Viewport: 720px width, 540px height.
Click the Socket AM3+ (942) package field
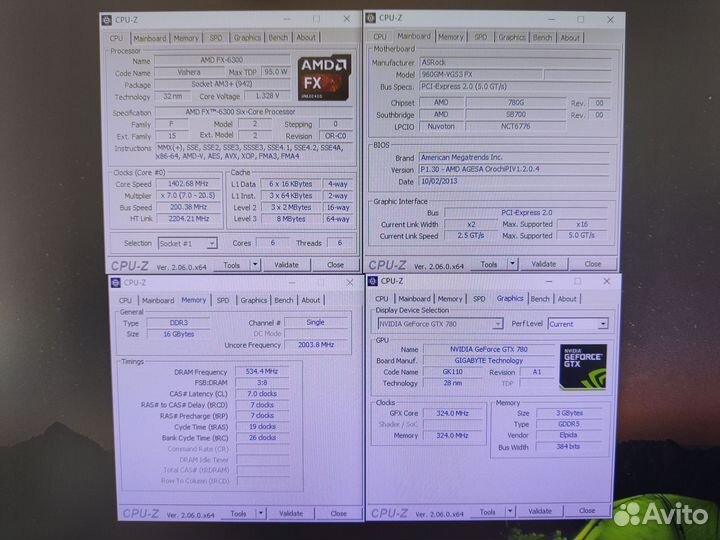click(222, 84)
